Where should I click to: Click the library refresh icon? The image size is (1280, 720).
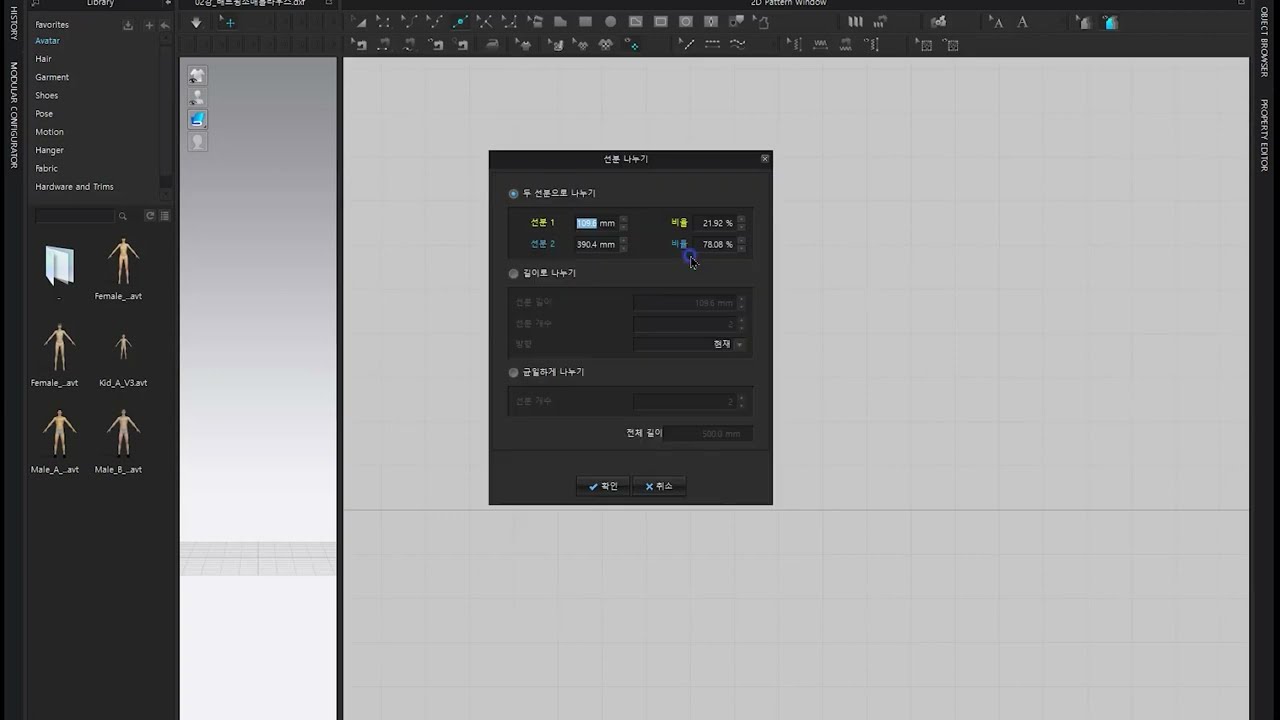150,216
